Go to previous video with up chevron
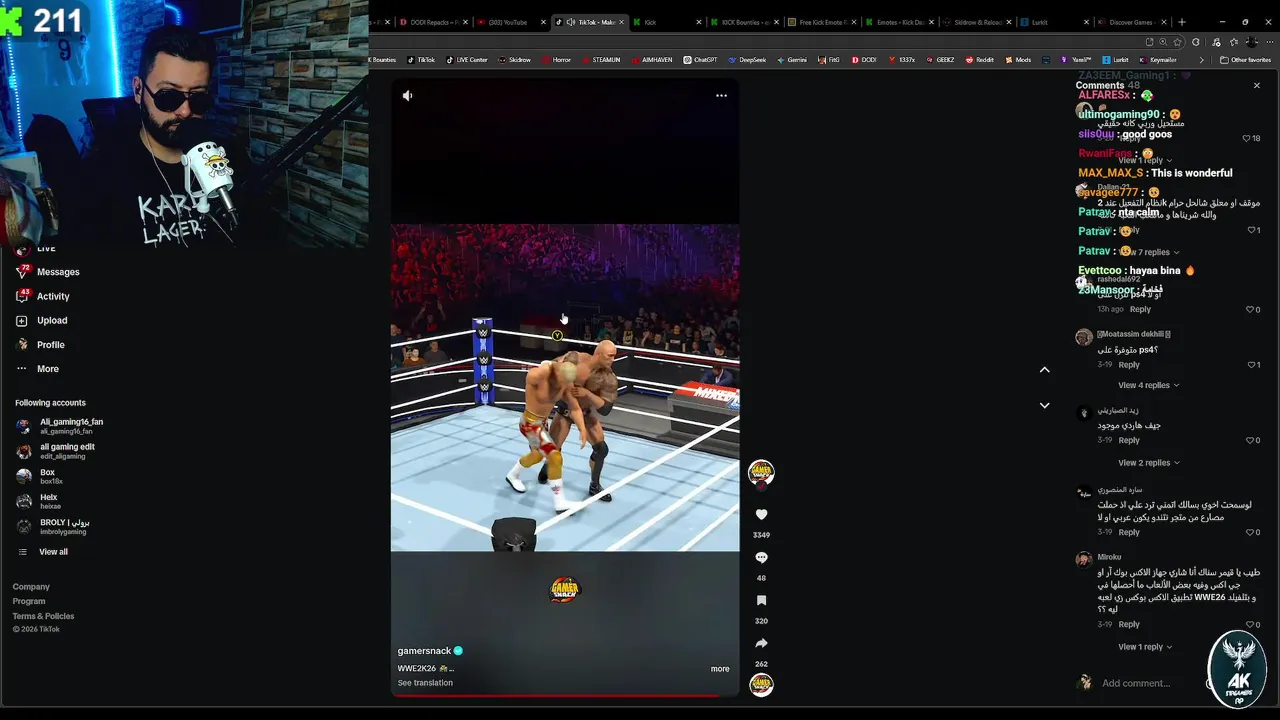This screenshot has height=720, width=1280. pos(1044,369)
